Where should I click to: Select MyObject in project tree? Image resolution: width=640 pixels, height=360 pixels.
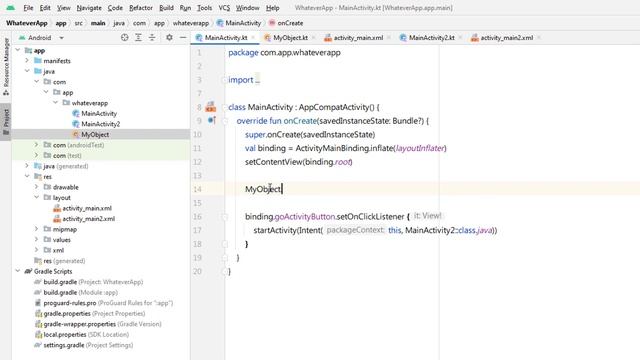click(95, 134)
